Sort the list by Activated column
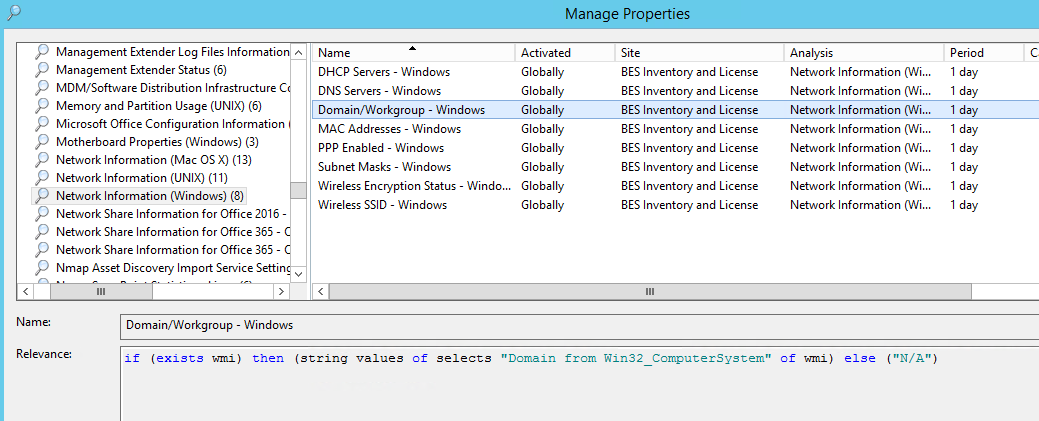This screenshot has height=421, width=1039. pyautogui.click(x=564, y=53)
